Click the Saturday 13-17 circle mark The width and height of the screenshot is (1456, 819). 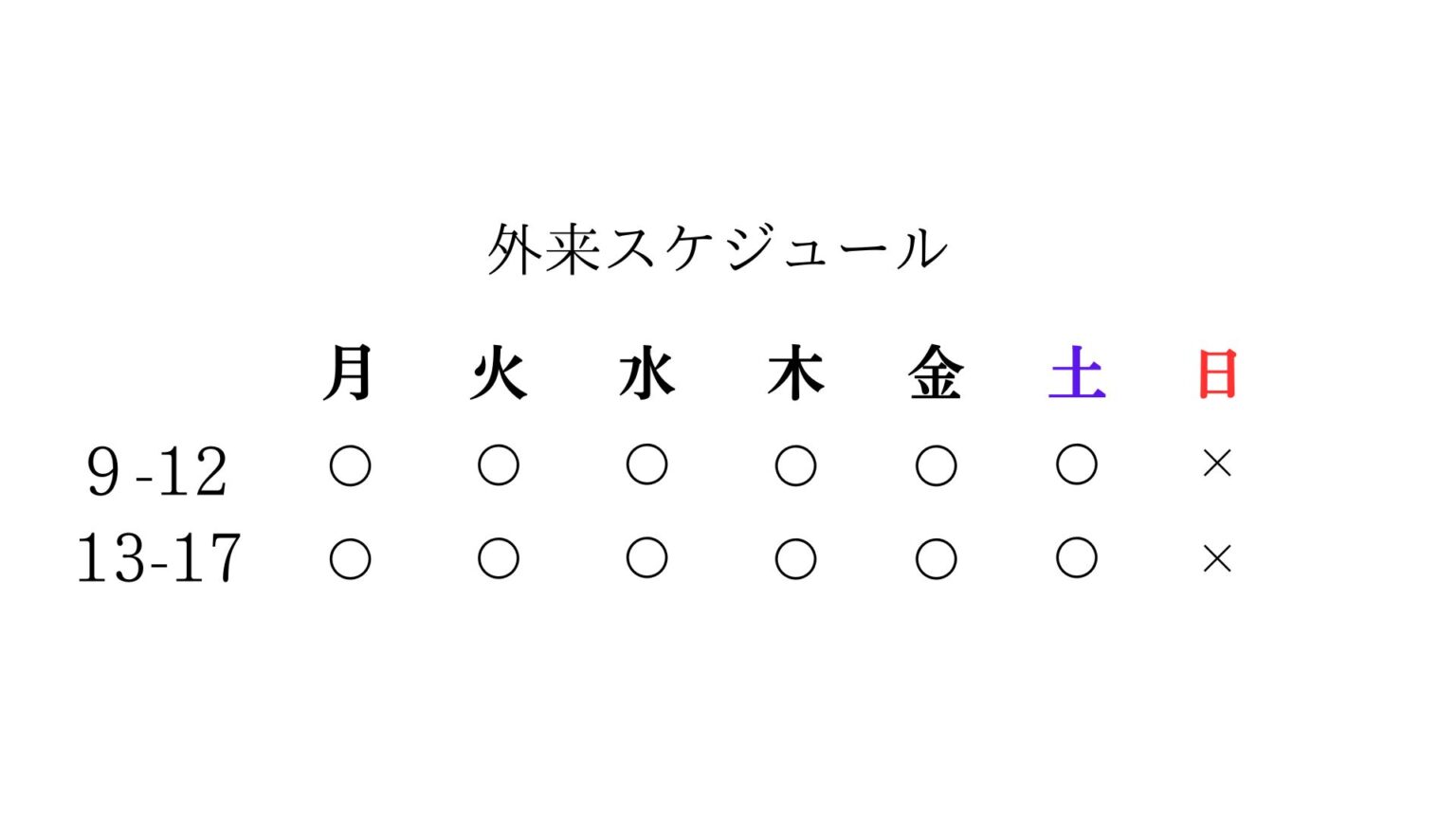(x=1077, y=558)
